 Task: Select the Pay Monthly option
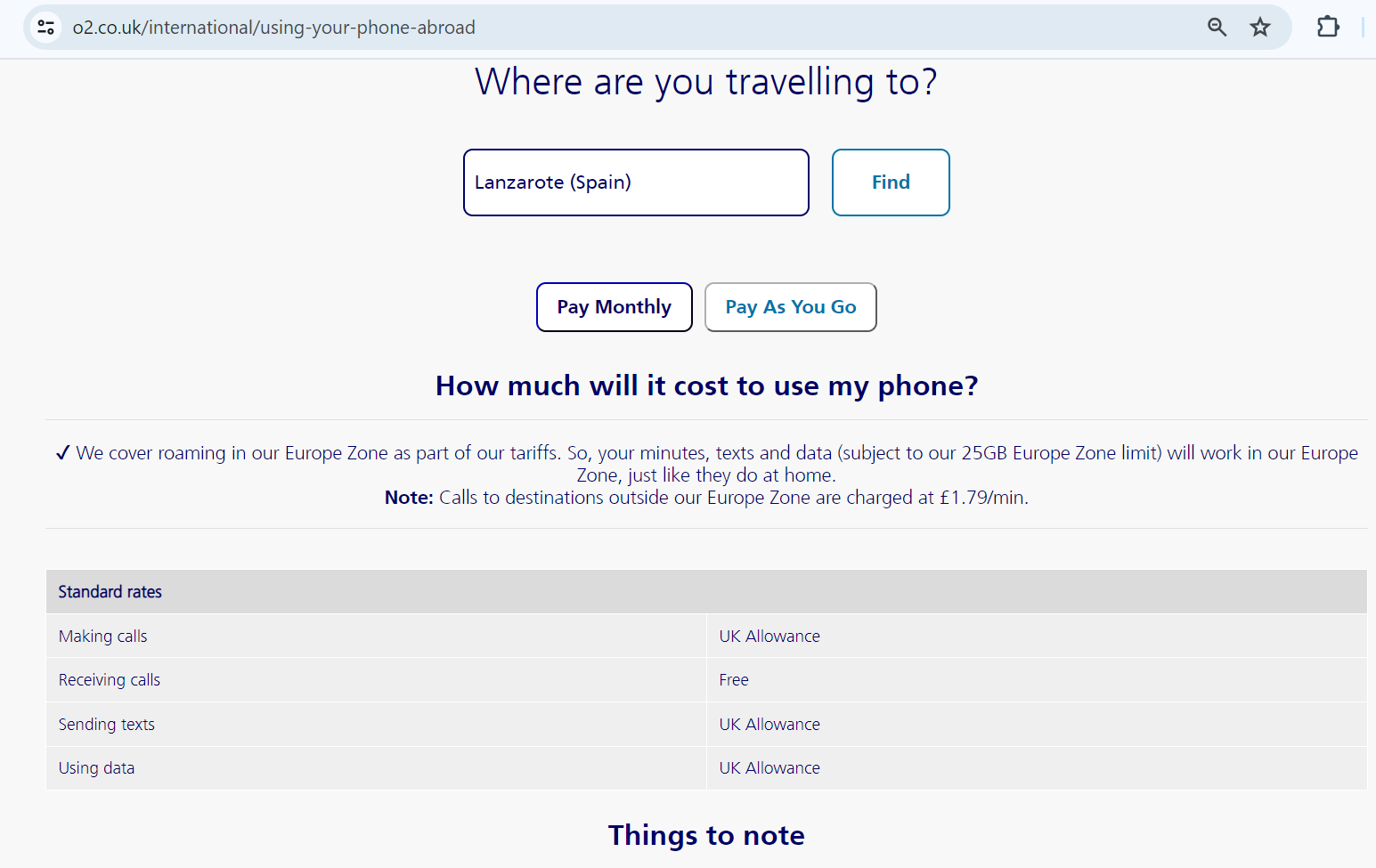(x=614, y=306)
